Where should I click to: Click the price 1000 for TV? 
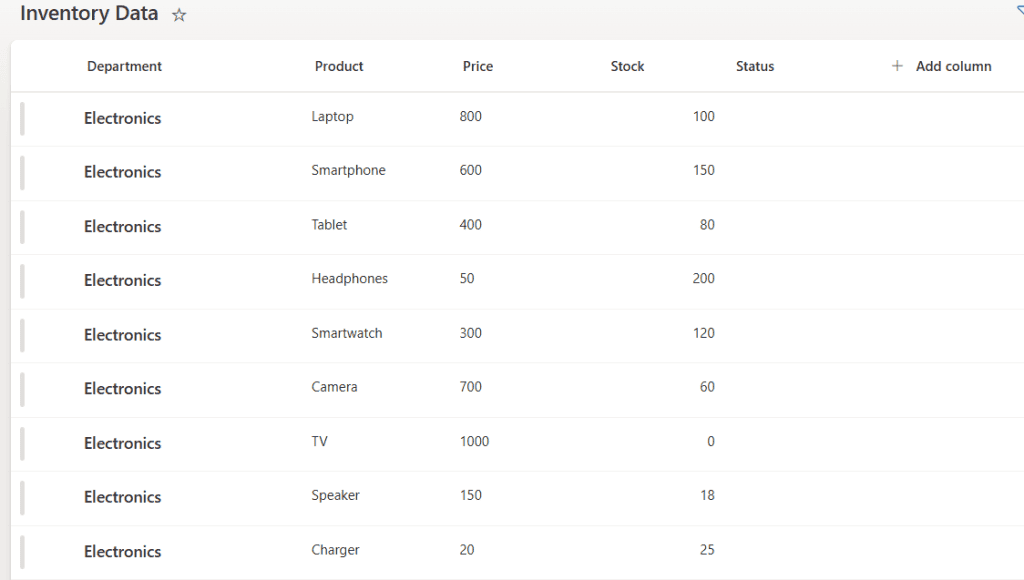click(x=474, y=442)
